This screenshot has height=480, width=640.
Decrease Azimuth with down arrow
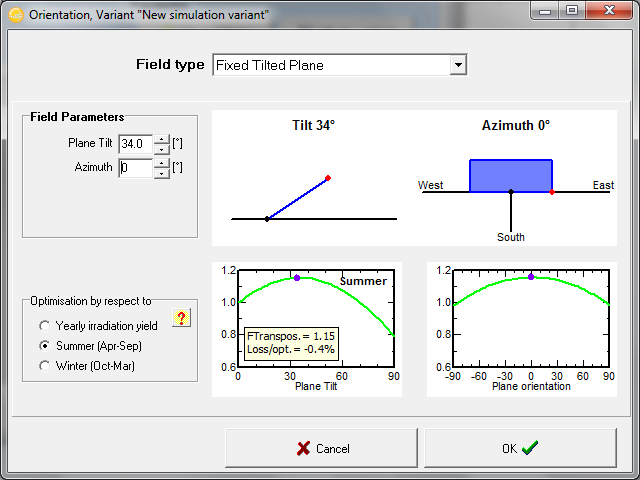[x=162, y=173]
